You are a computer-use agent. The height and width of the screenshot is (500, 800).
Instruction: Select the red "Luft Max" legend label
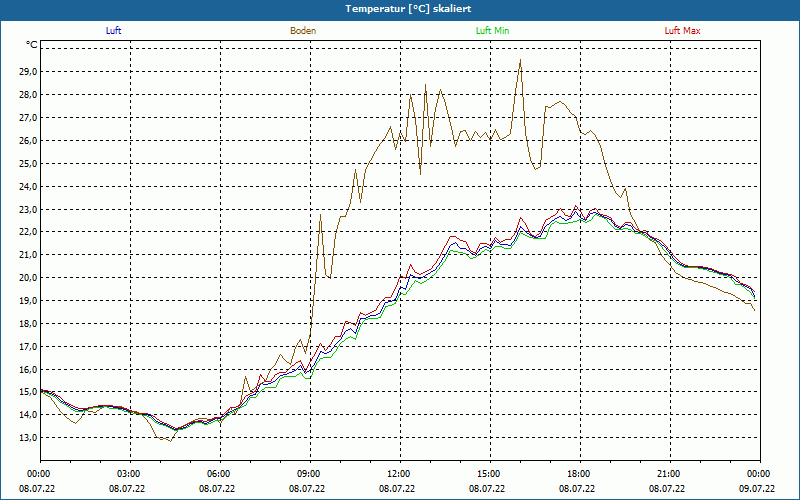point(683,31)
